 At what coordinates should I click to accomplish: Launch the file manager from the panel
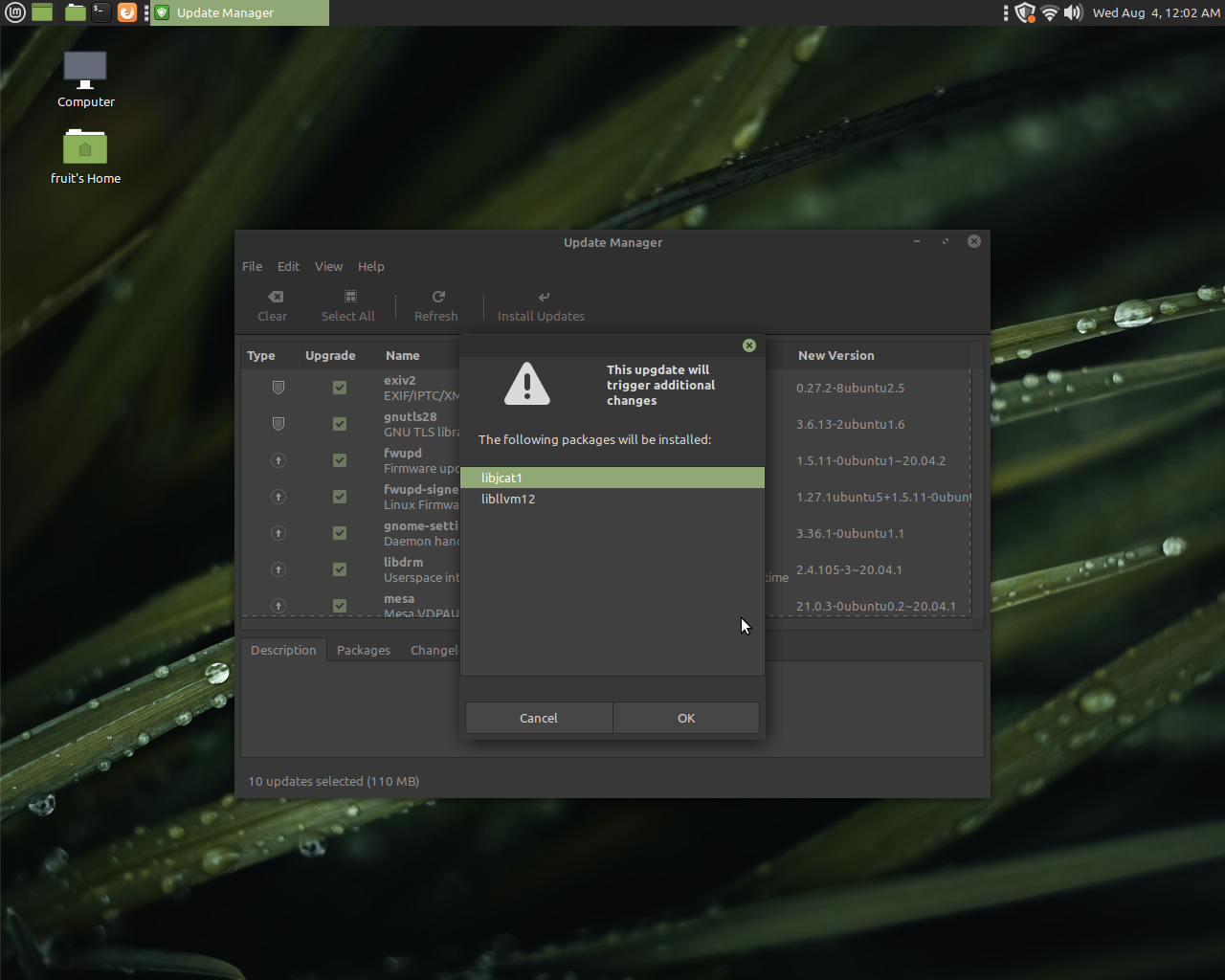[x=76, y=12]
